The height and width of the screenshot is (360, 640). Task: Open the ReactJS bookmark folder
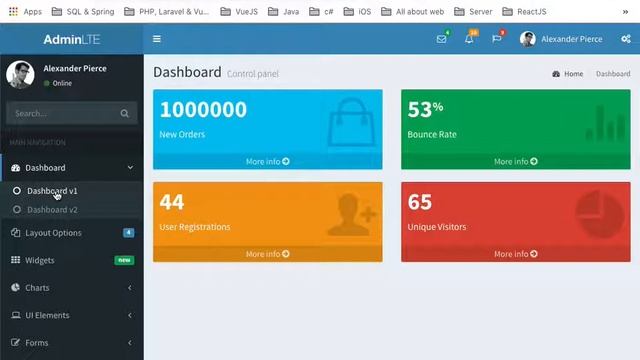pos(524,11)
